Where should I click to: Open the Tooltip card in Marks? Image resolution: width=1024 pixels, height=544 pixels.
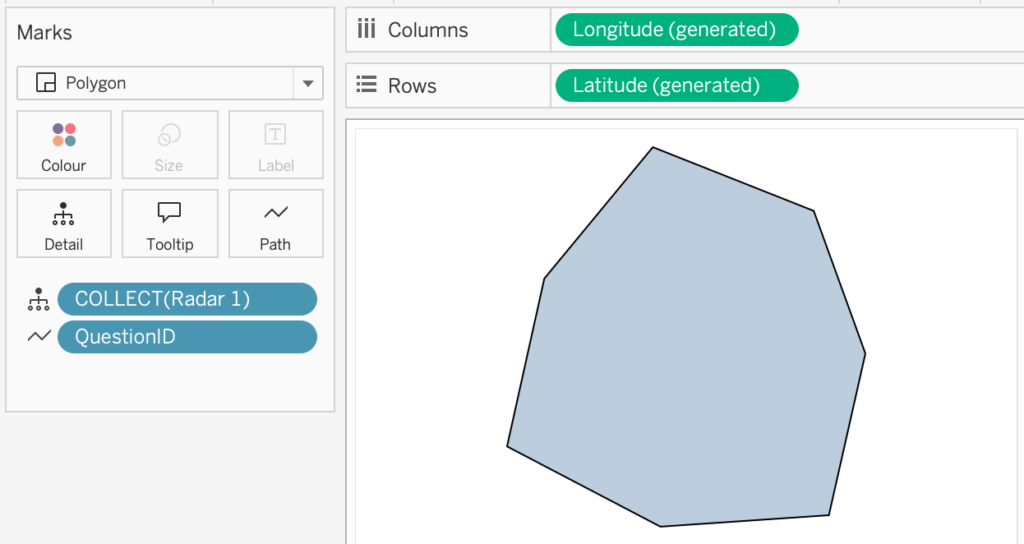[169, 226]
